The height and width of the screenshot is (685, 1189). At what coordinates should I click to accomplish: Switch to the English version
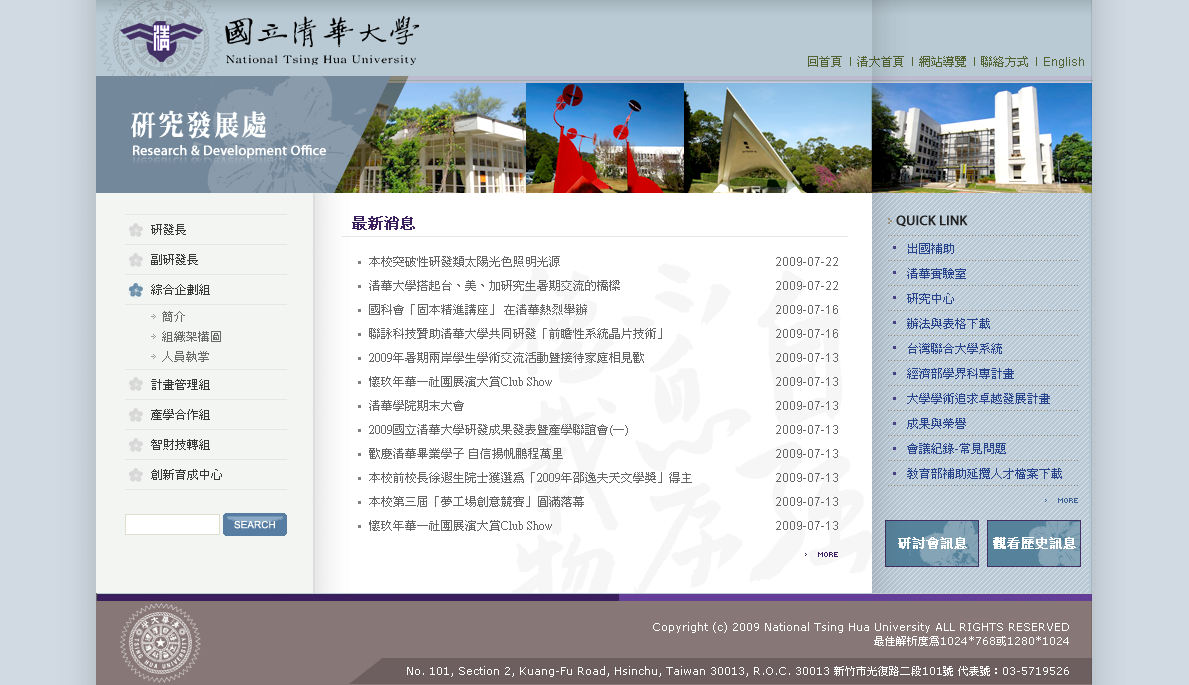click(x=1063, y=61)
